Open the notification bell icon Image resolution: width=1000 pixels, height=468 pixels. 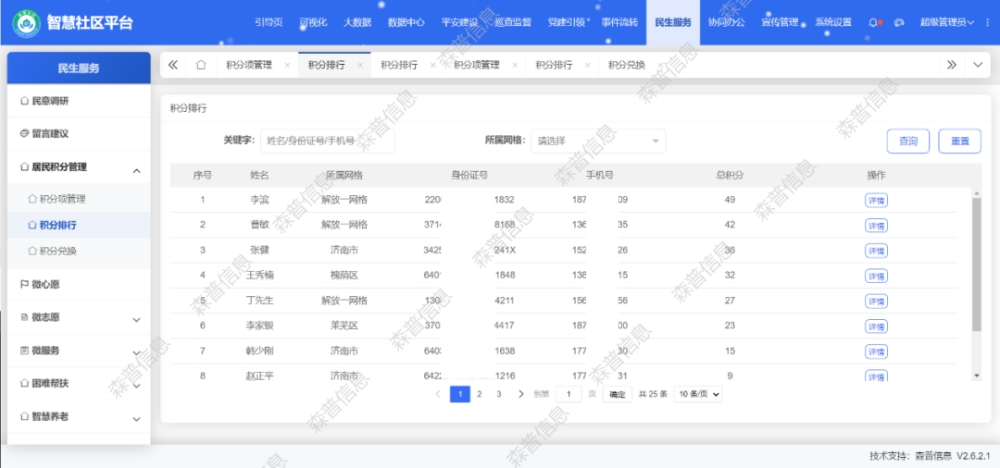[x=872, y=22]
